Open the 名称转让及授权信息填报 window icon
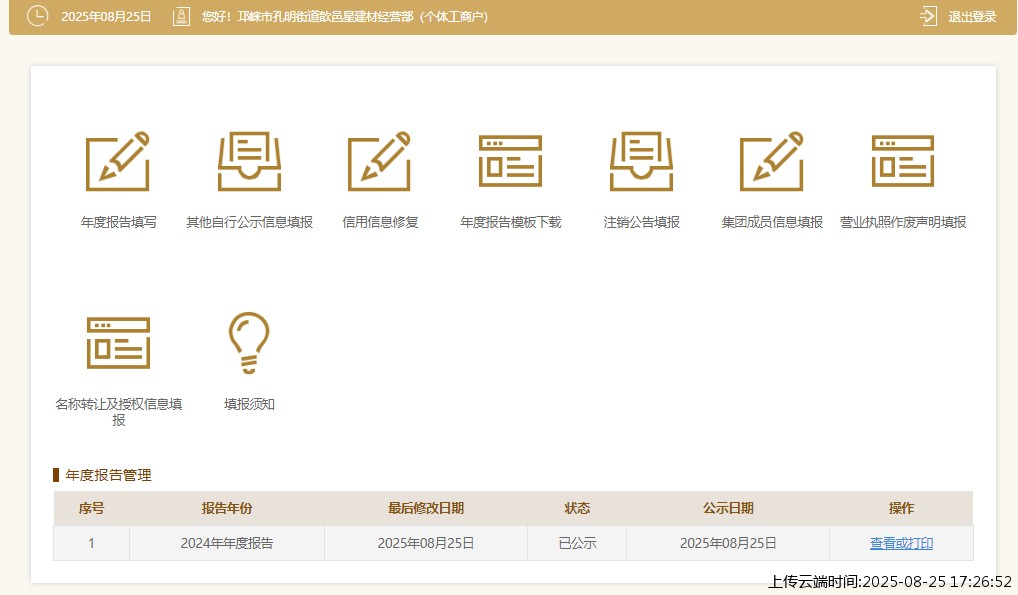Image resolution: width=1018 pixels, height=595 pixels. tap(118, 343)
